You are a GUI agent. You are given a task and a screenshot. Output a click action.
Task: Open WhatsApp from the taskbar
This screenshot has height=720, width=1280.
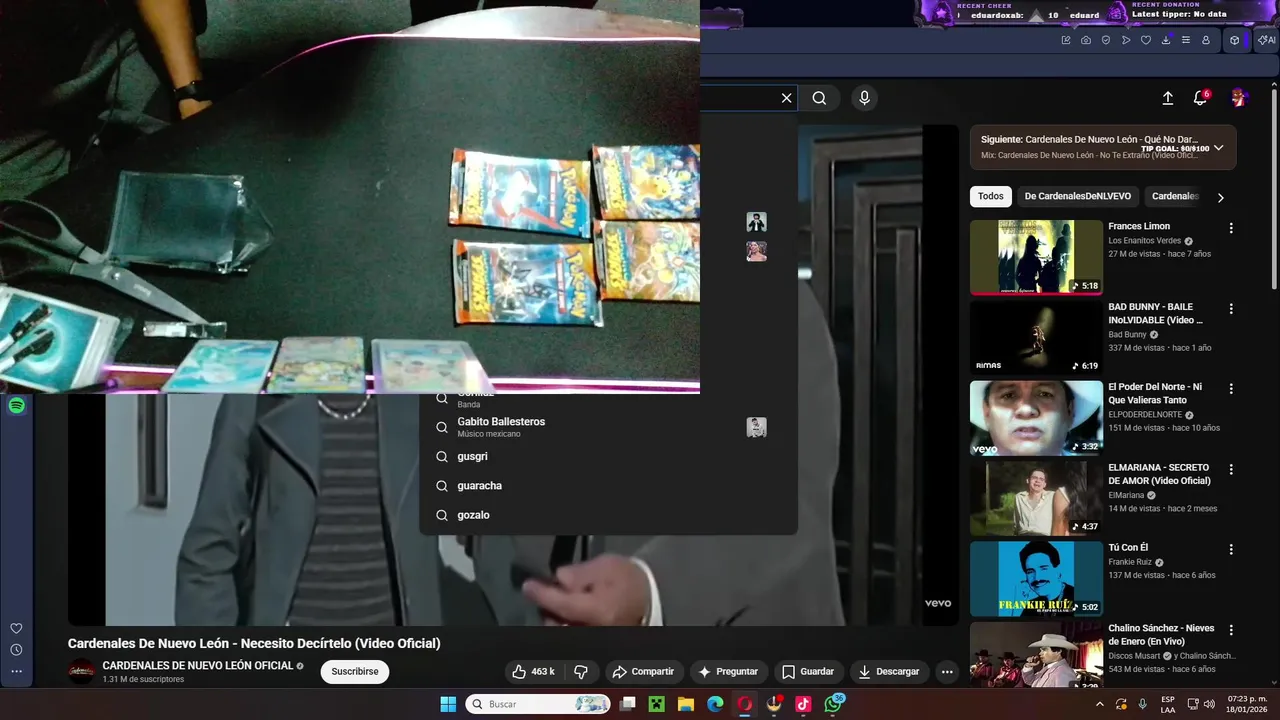pyautogui.click(x=833, y=704)
